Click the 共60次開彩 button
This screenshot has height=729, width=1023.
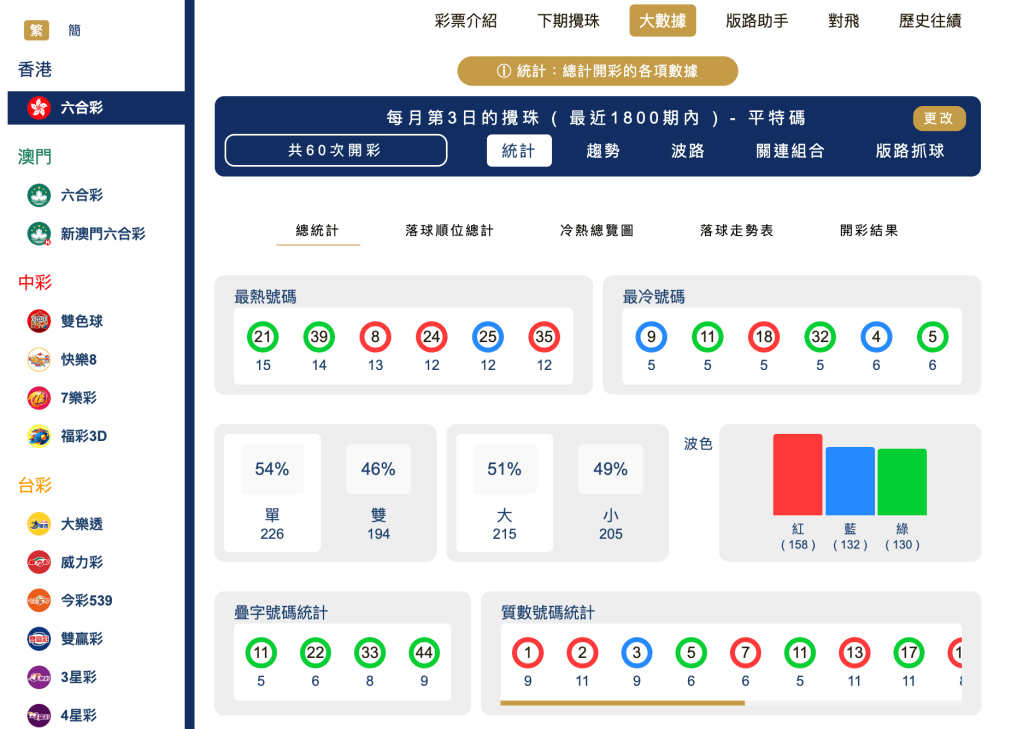(x=335, y=150)
